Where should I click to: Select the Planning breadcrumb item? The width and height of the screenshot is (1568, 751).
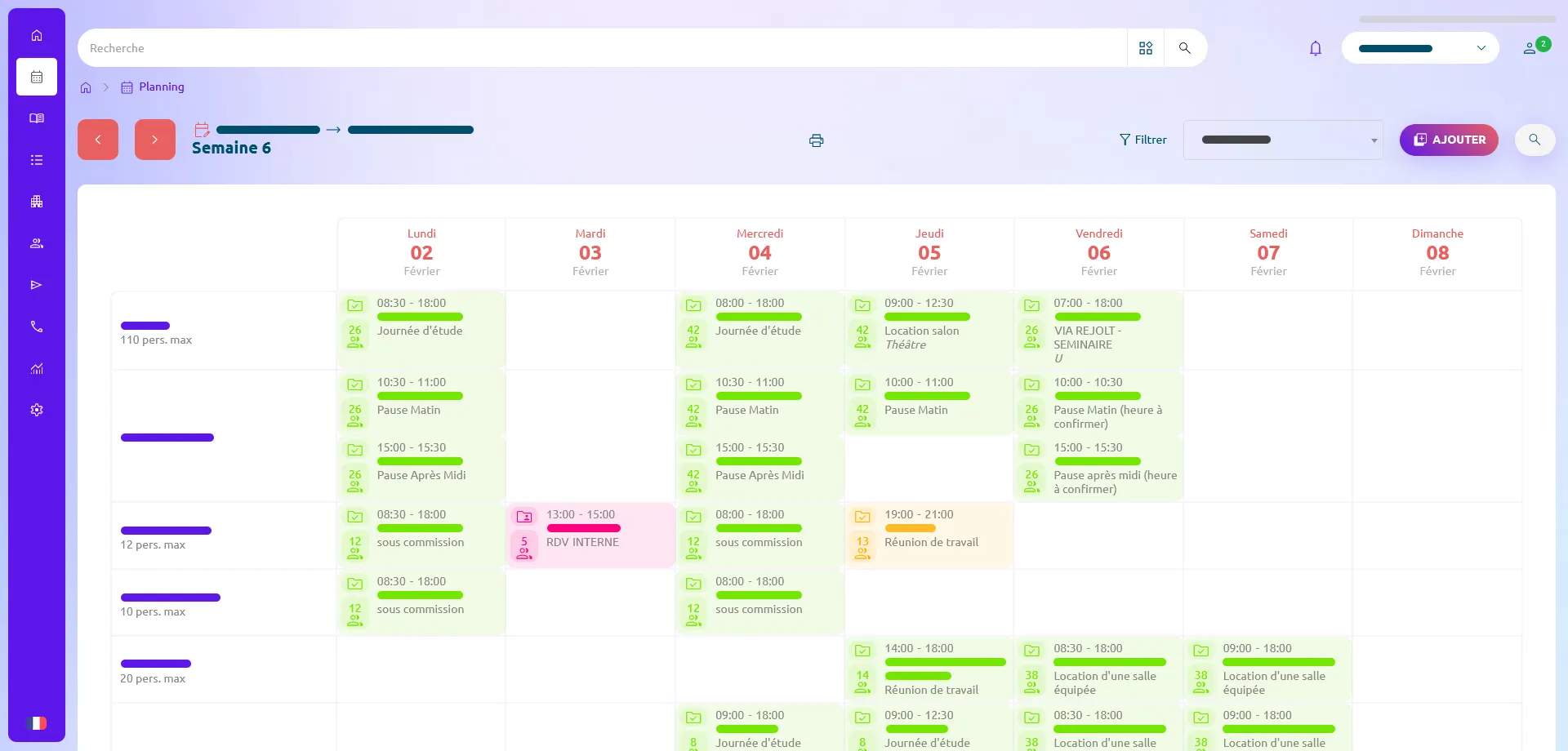pos(161,87)
